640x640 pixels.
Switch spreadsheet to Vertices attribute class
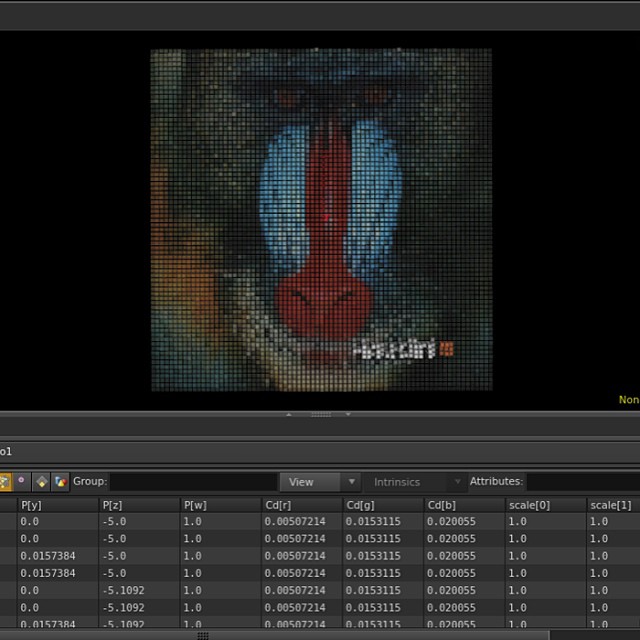click(21, 481)
